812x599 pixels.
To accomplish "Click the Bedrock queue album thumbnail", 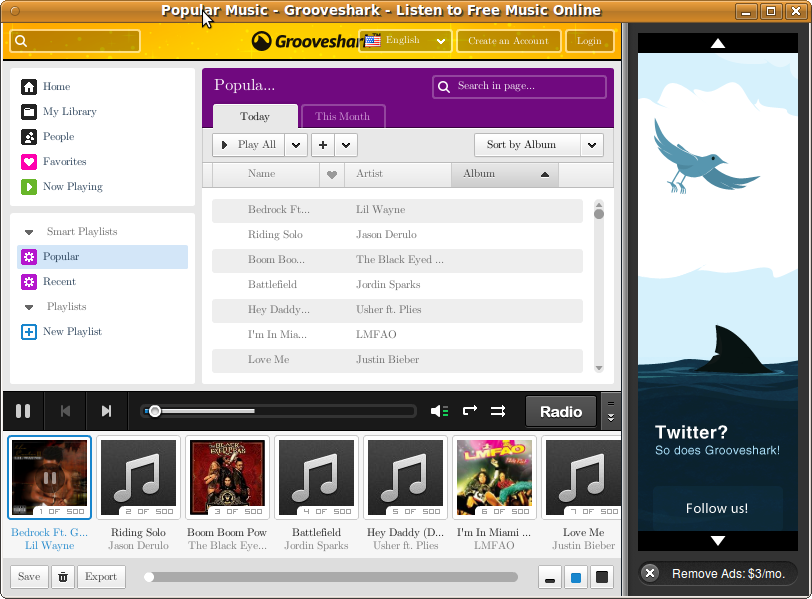I will [x=50, y=477].
